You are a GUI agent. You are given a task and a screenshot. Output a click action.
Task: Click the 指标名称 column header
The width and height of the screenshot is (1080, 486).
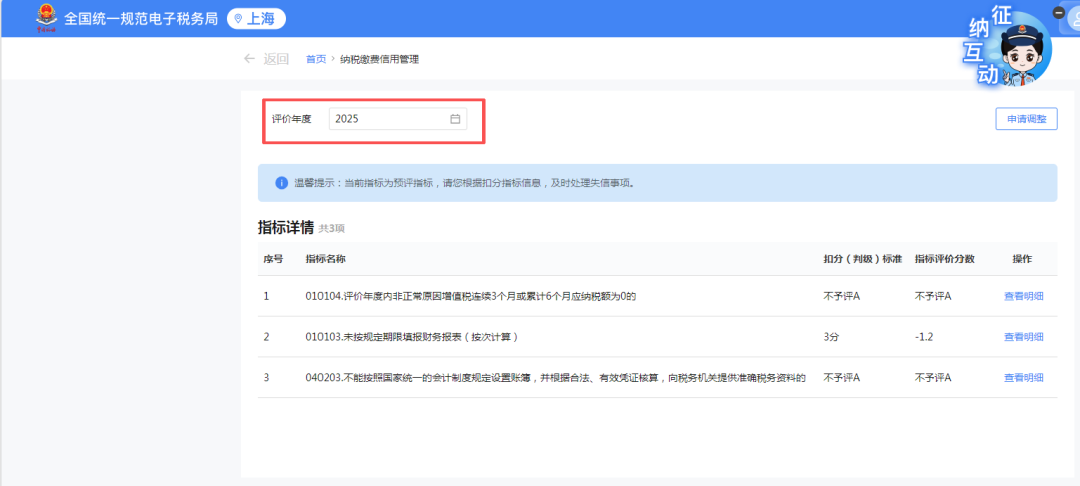coord(326,259)
